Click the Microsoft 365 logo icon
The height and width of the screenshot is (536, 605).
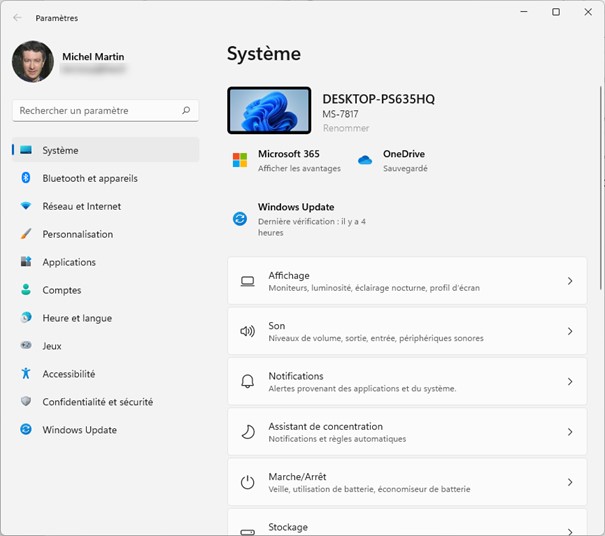[240, 160]
